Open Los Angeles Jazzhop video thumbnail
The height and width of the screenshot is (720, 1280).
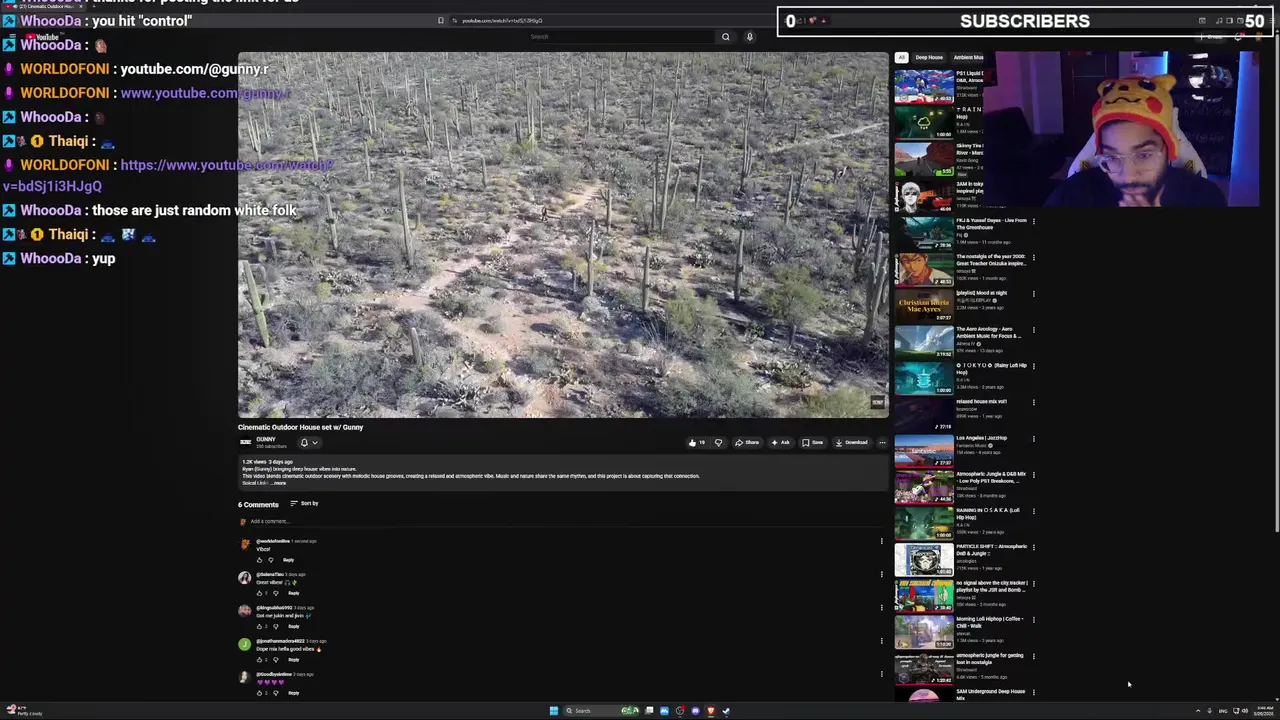[924, 449]
